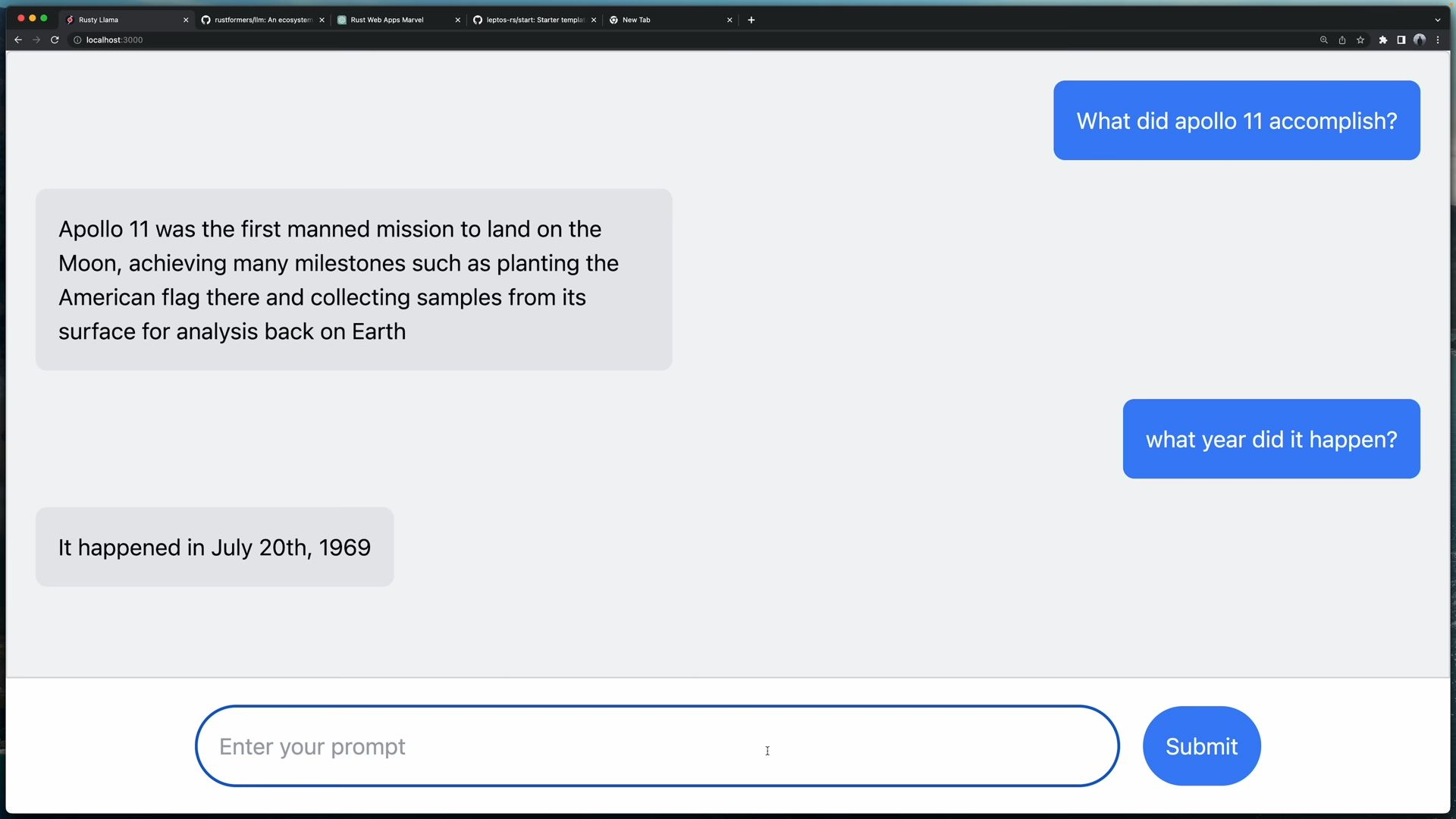This screenshot has width=1456, height=819.
Task: Toggle the browser side panel
Action: (x=1401, y=40)
